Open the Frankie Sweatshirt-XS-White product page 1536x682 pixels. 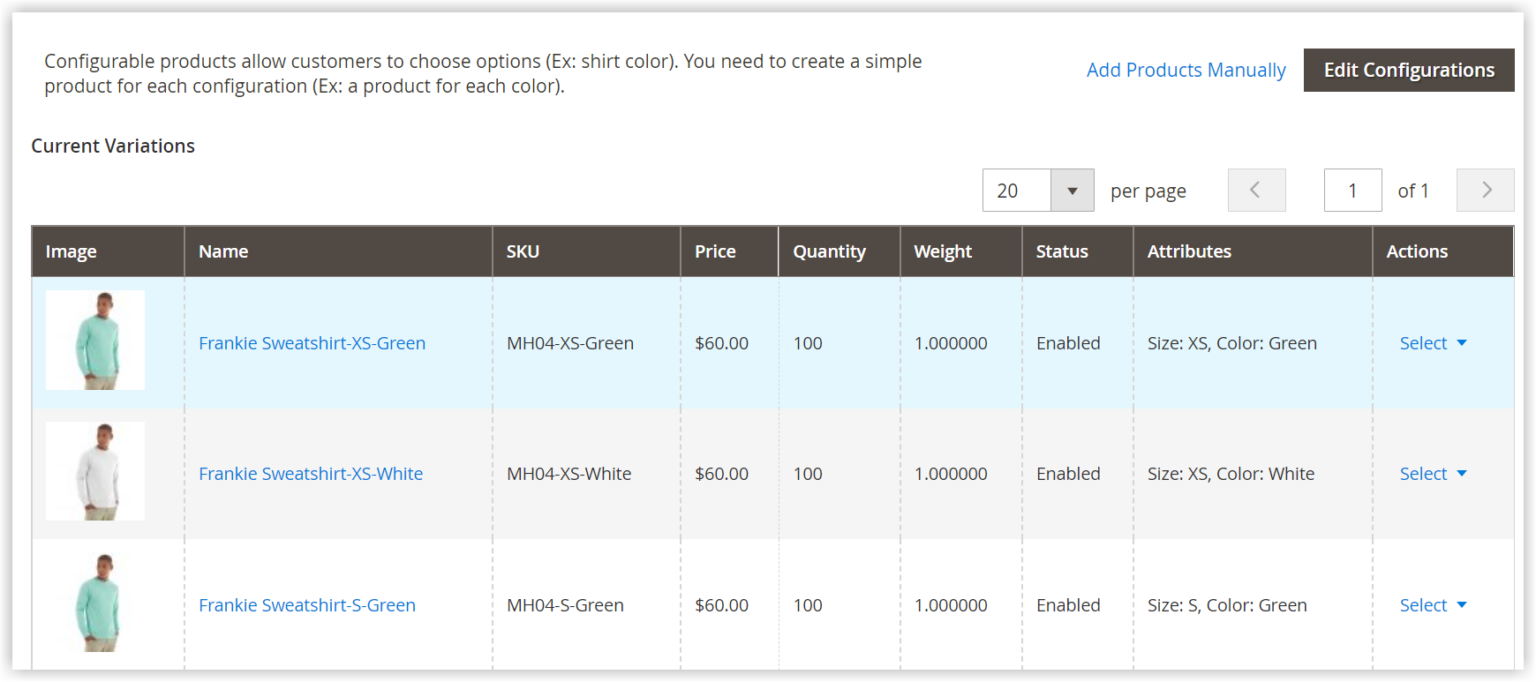pos(311,473)
